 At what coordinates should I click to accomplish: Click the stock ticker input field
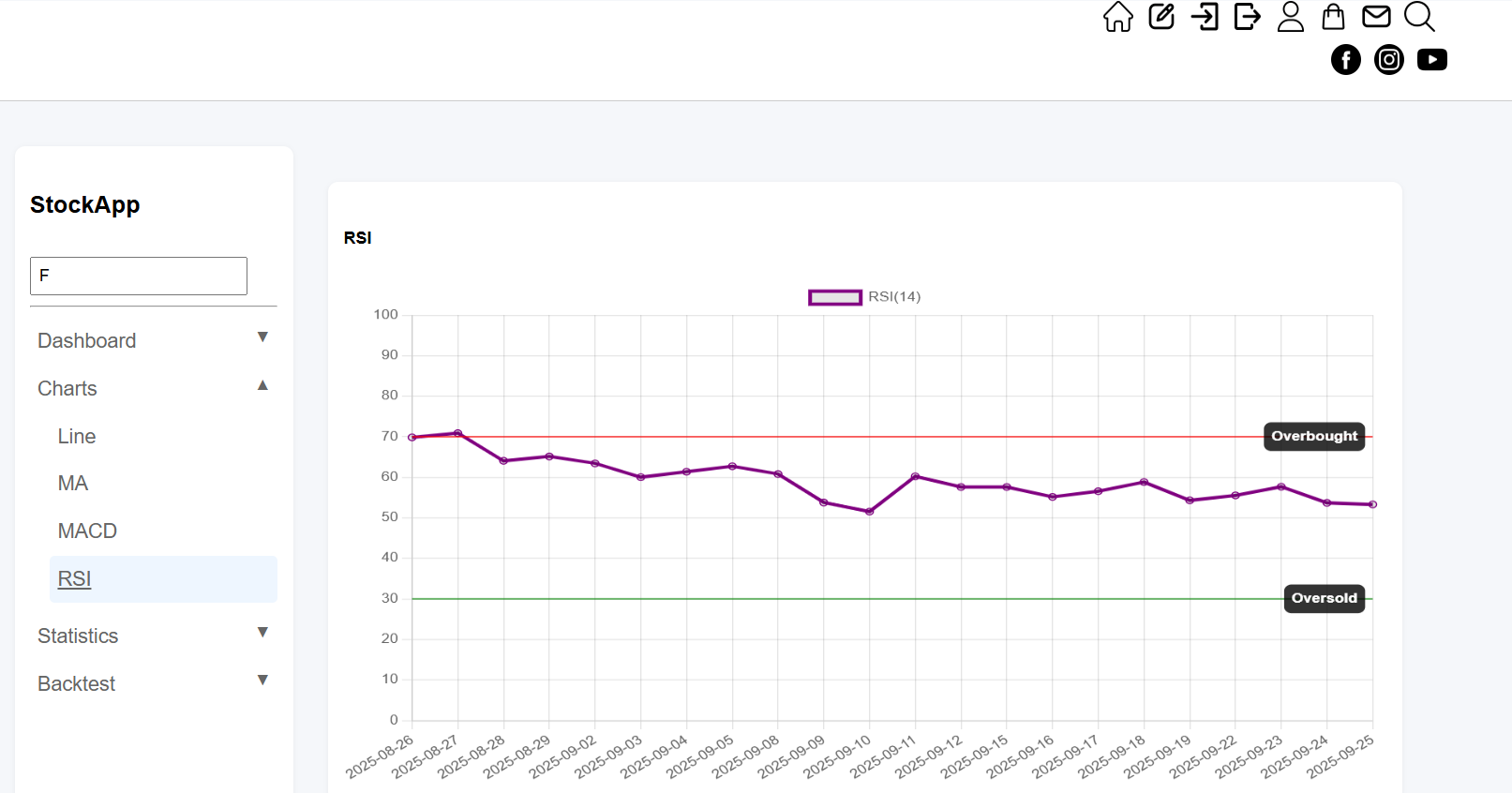click(139, 276)
